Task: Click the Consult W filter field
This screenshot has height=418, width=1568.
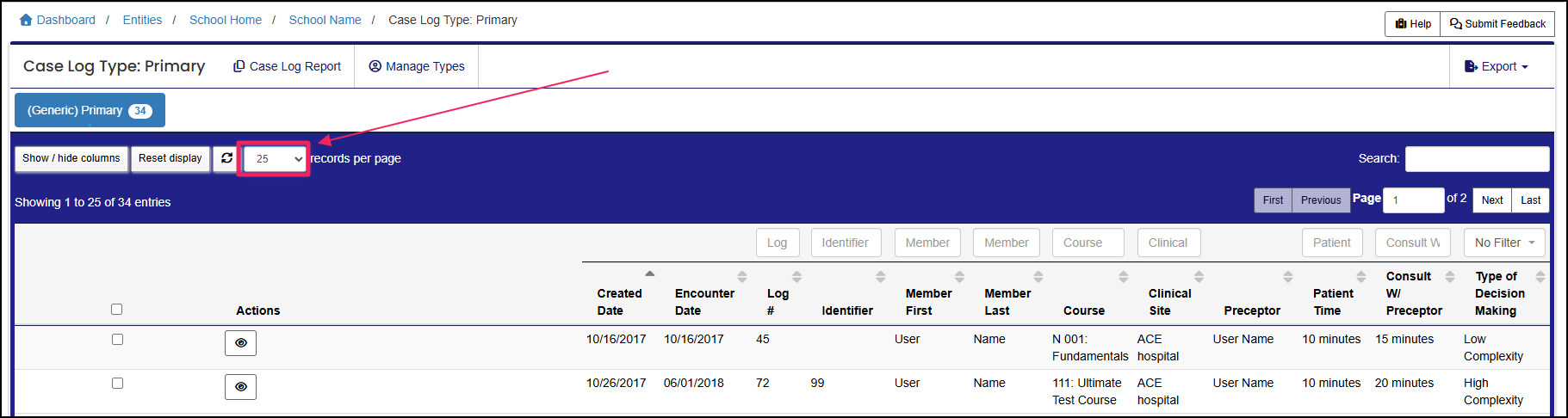Action: 1412,243
